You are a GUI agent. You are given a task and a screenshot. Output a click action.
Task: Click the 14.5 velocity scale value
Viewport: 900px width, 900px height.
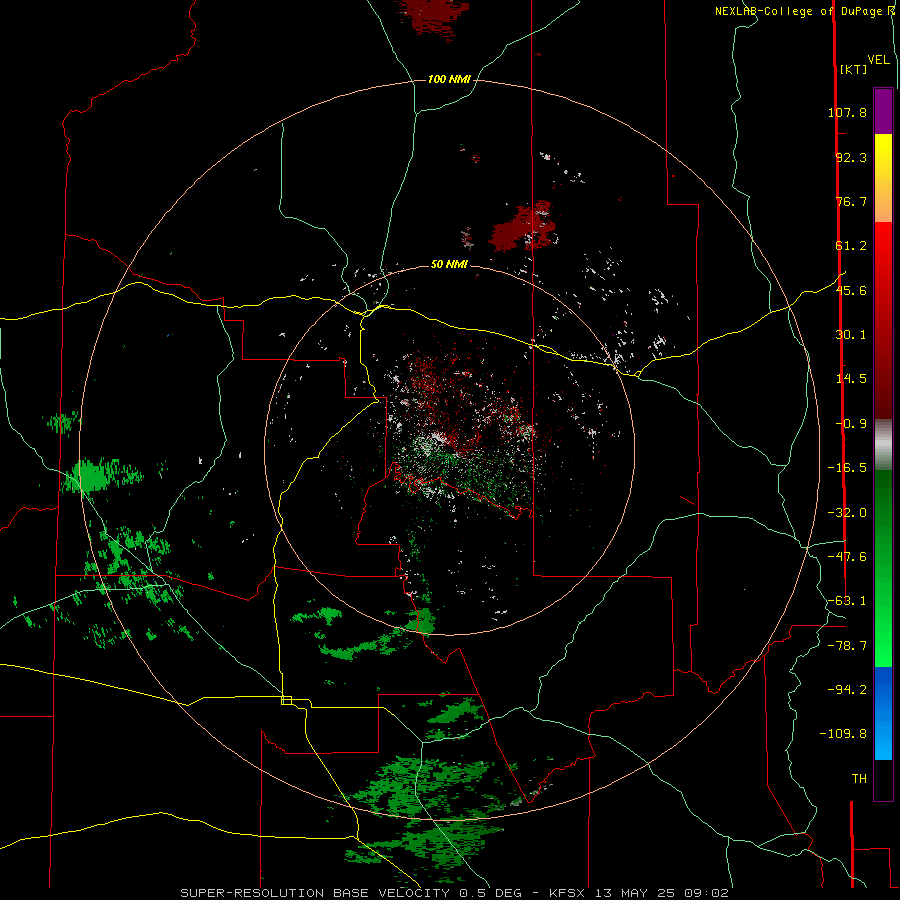[851, 379]
